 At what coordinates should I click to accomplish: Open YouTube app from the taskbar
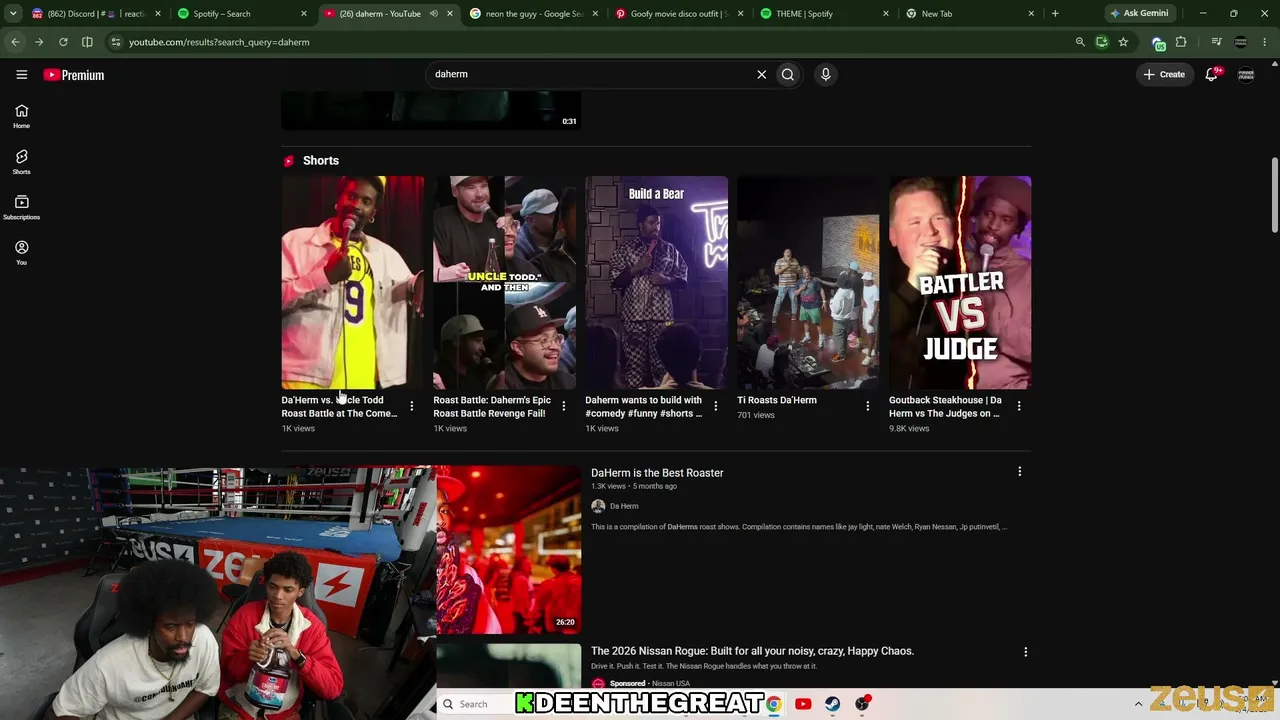click(803, 704)
